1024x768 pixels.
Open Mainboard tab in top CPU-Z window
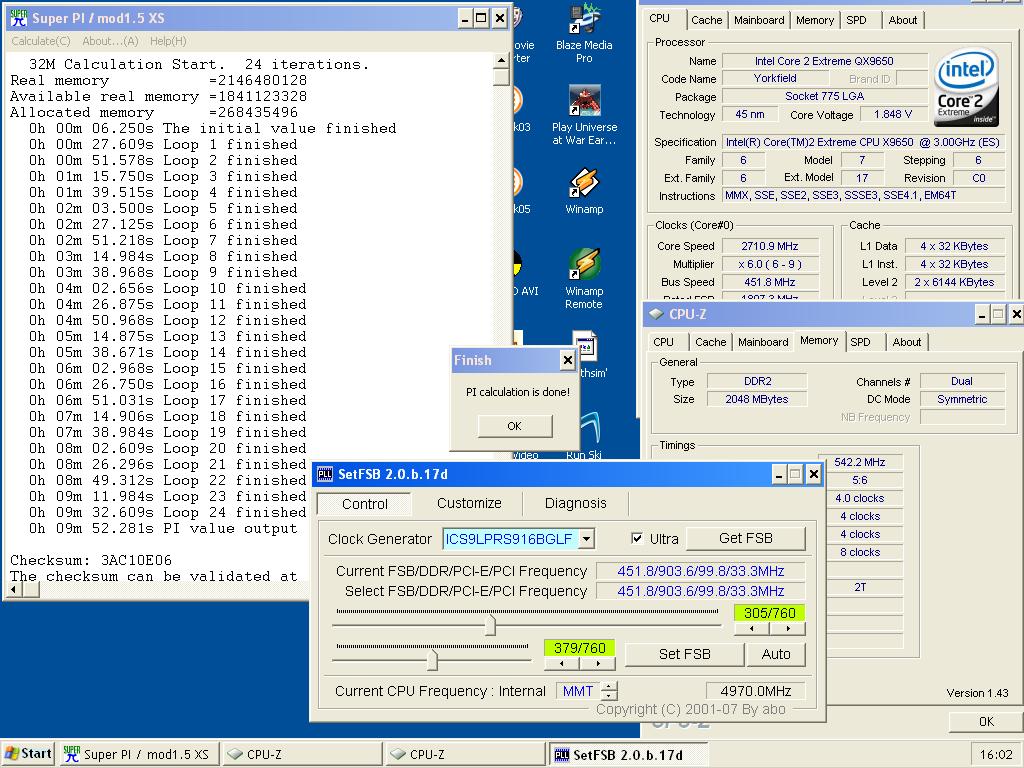[759, 20]
